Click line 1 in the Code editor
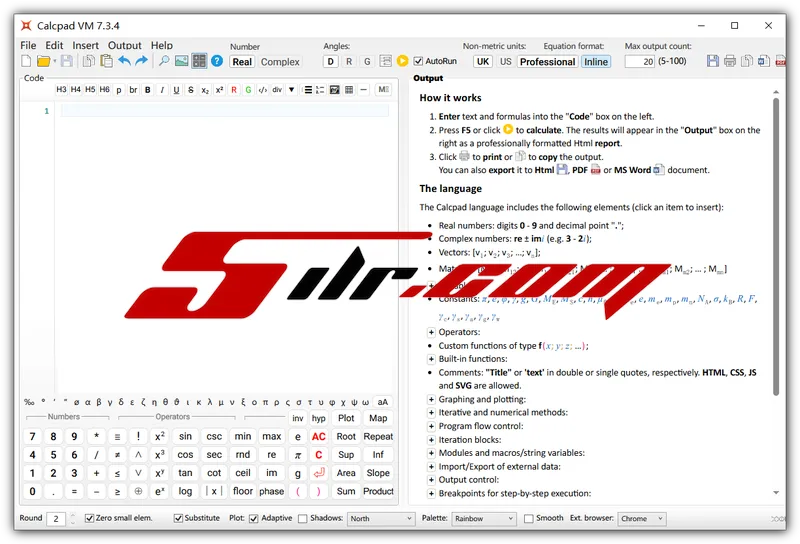 224,111
